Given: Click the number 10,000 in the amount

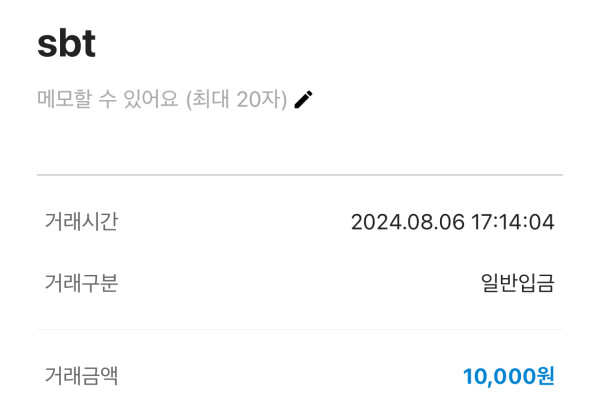Looking at the screenshot, I should pyautogui.click(x=498, y=376).
